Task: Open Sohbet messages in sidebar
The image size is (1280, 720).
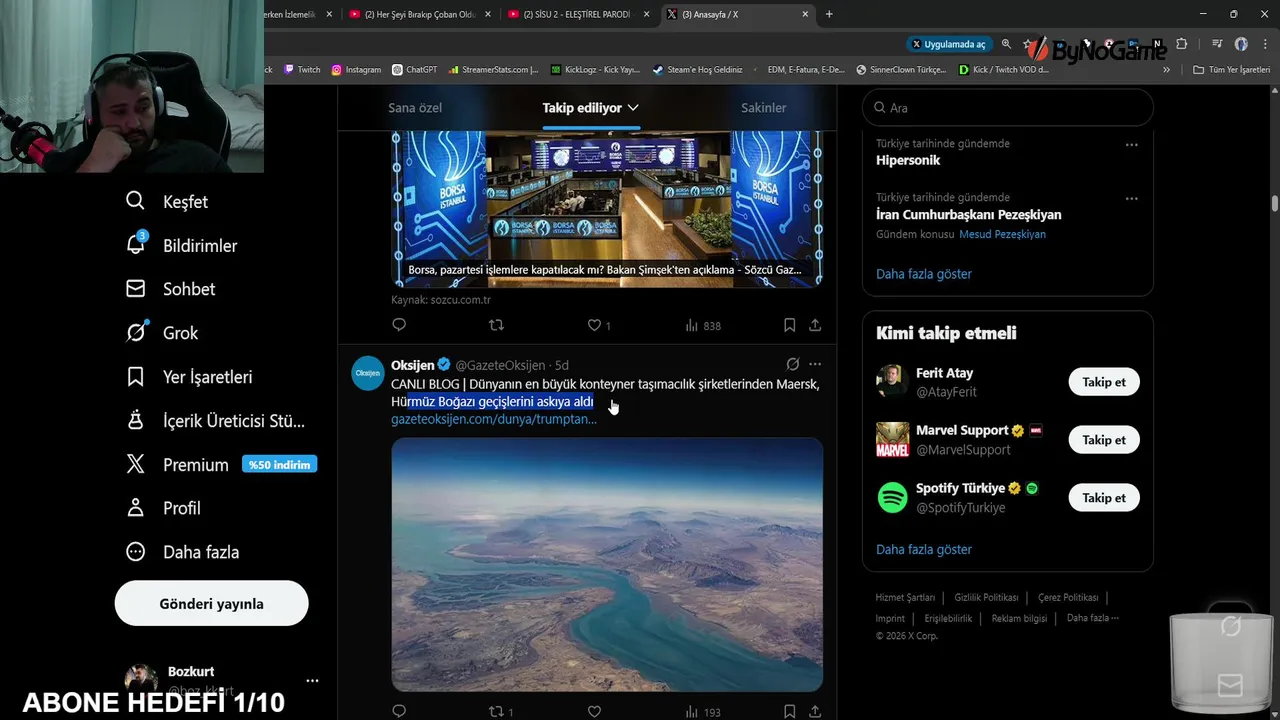Action: pyautogui.click(x=170, y=289)
